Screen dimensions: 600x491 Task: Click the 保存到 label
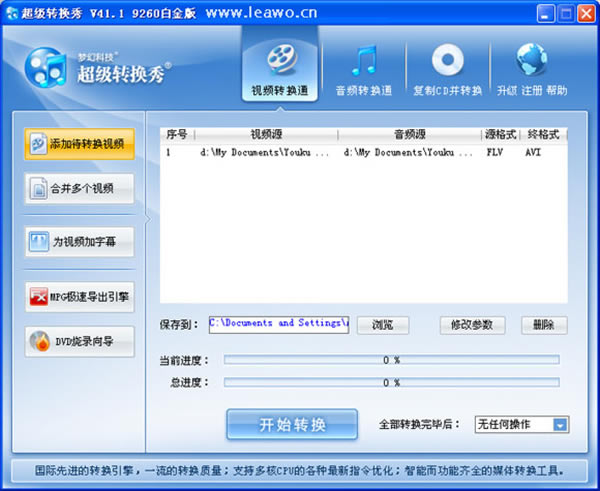pyautogui.click(x=179, y=325)
